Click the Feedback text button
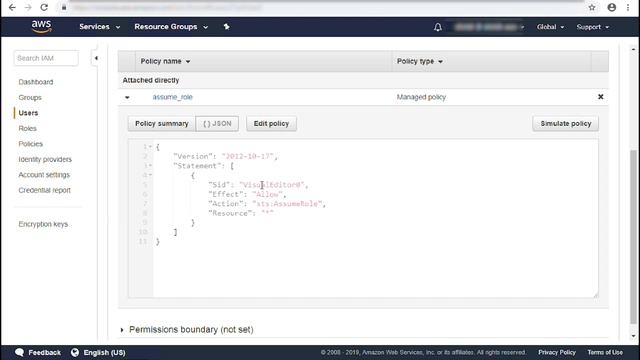Viewport: 640px width, 360px height. [x=44, y=352]
